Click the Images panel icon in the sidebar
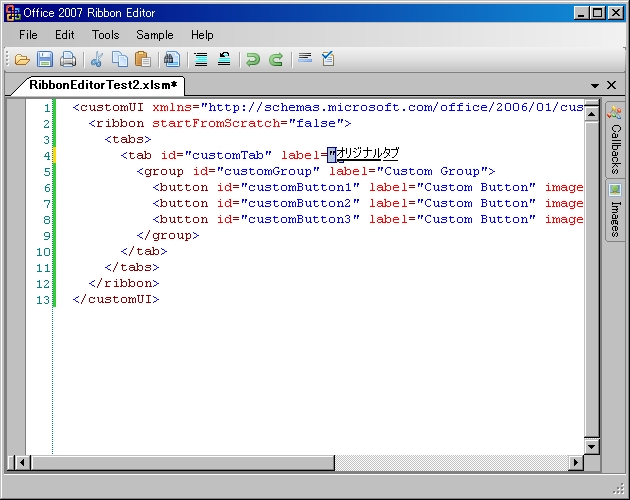Image resolution: width=630 pixels, height=500 pixels. [615, 189]
